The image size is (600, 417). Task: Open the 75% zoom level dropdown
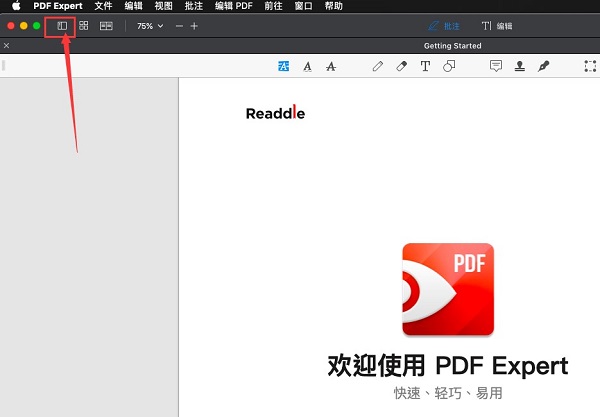150,26
